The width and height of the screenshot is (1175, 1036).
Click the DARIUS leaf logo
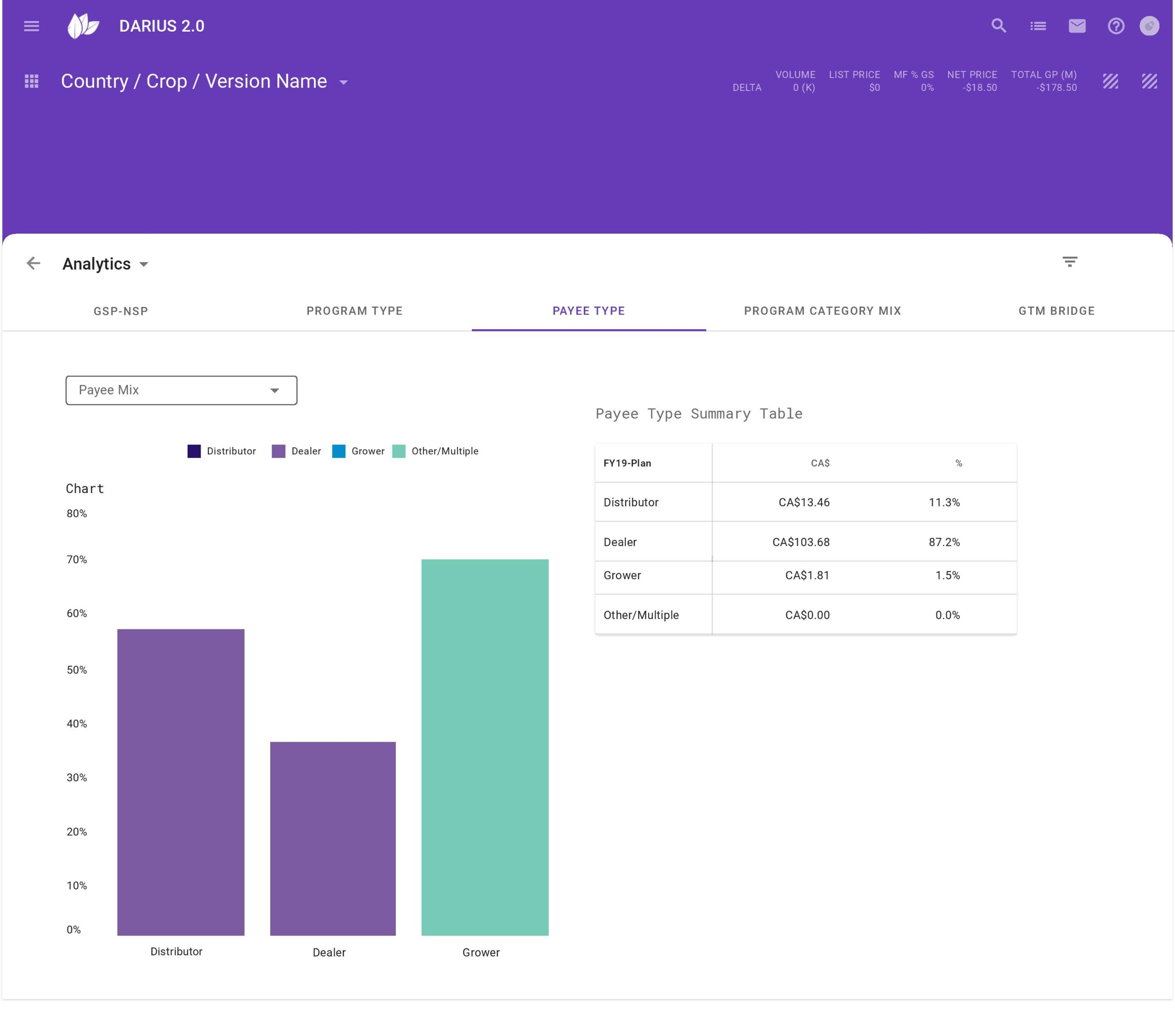pos(83,26)
